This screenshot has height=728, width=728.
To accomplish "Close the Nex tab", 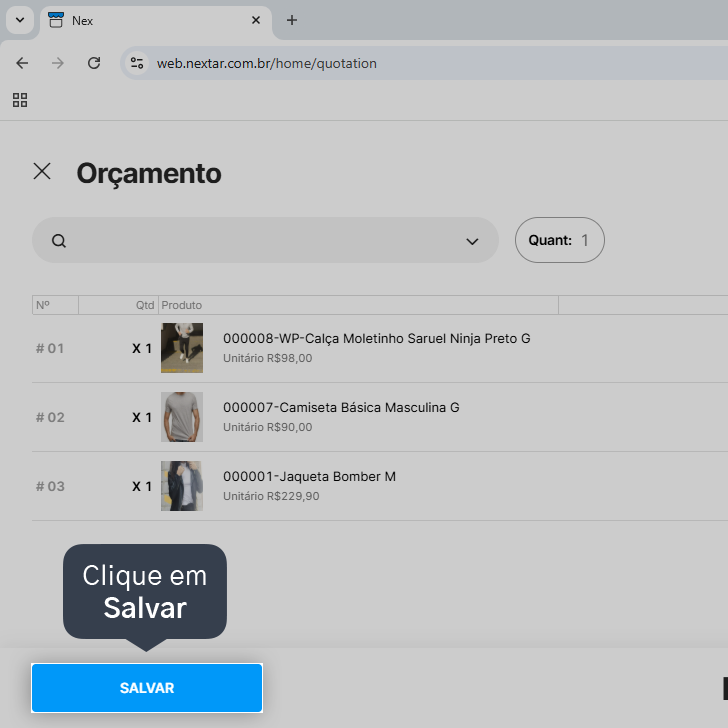I will pos(256,20).
